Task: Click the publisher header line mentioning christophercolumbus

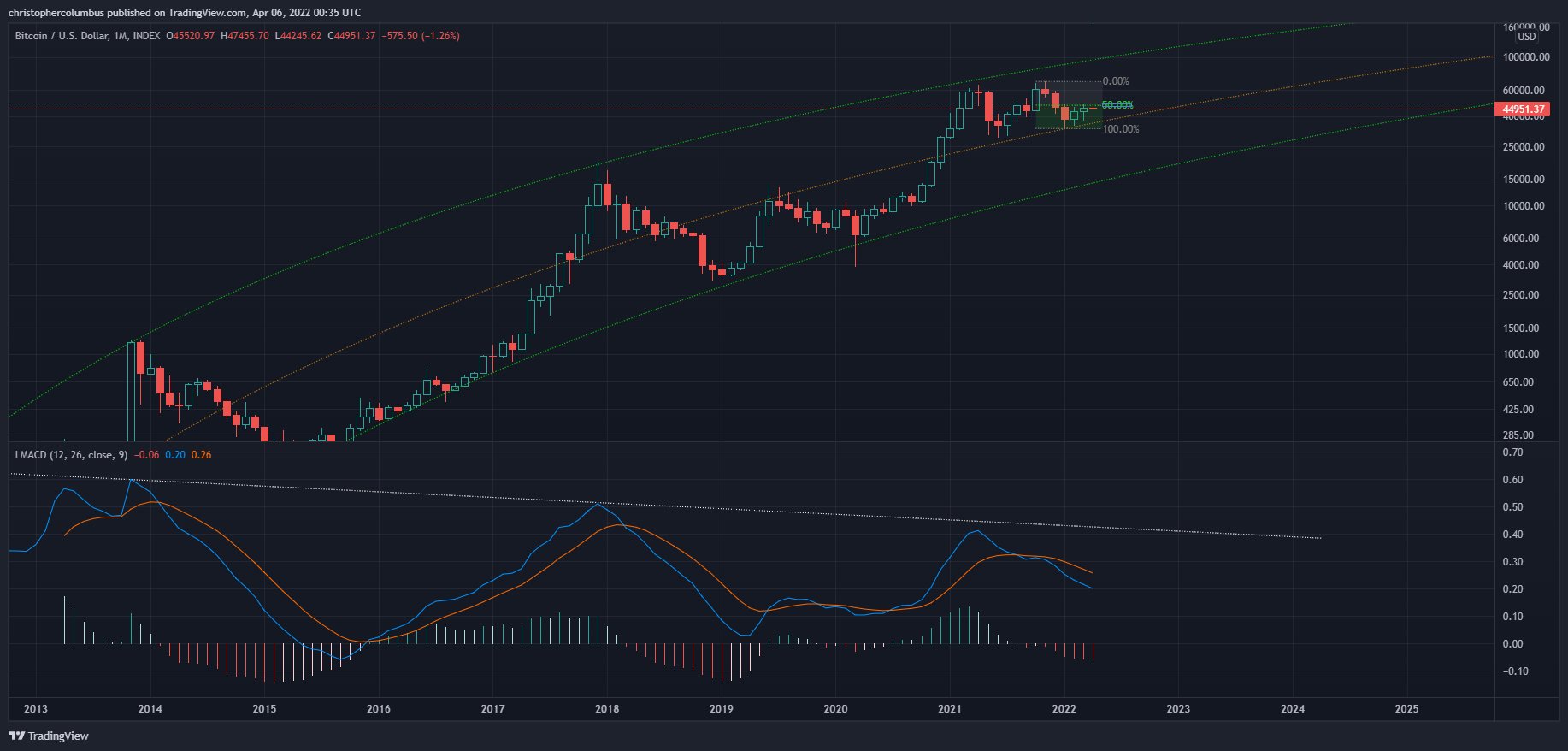Action: [185, 13]
